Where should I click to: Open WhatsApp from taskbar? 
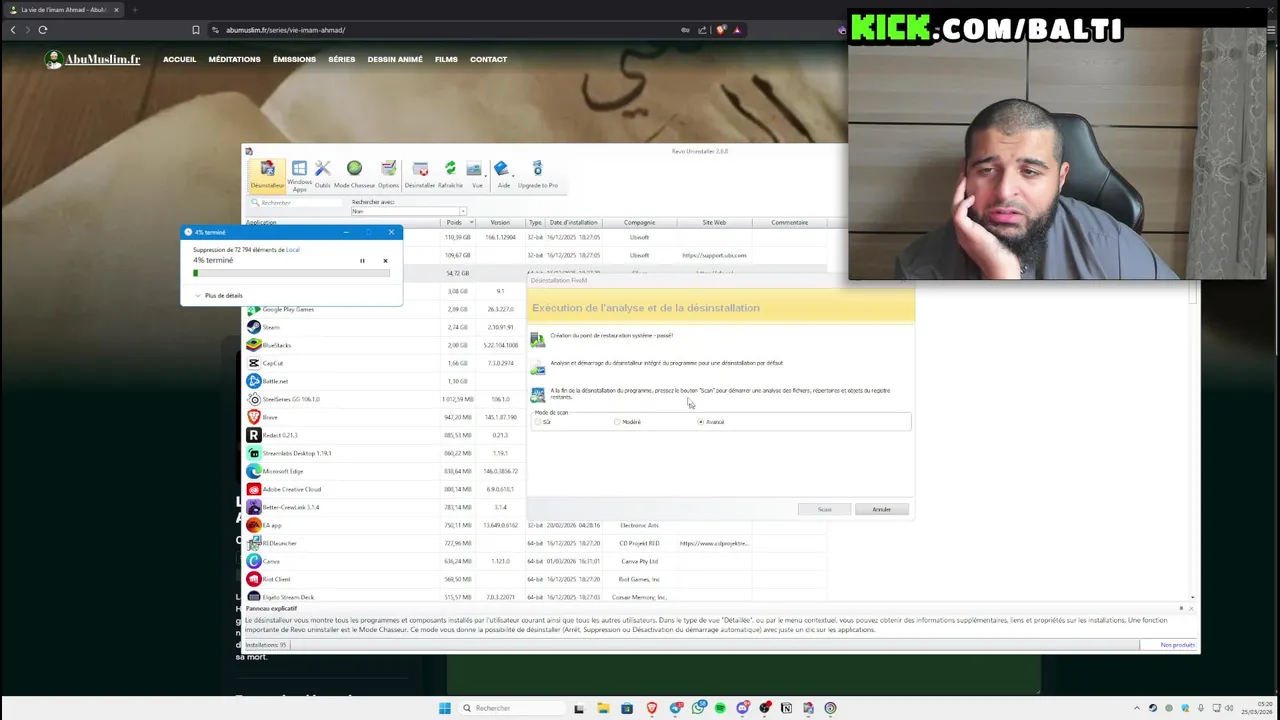click(x=698, y=708)
